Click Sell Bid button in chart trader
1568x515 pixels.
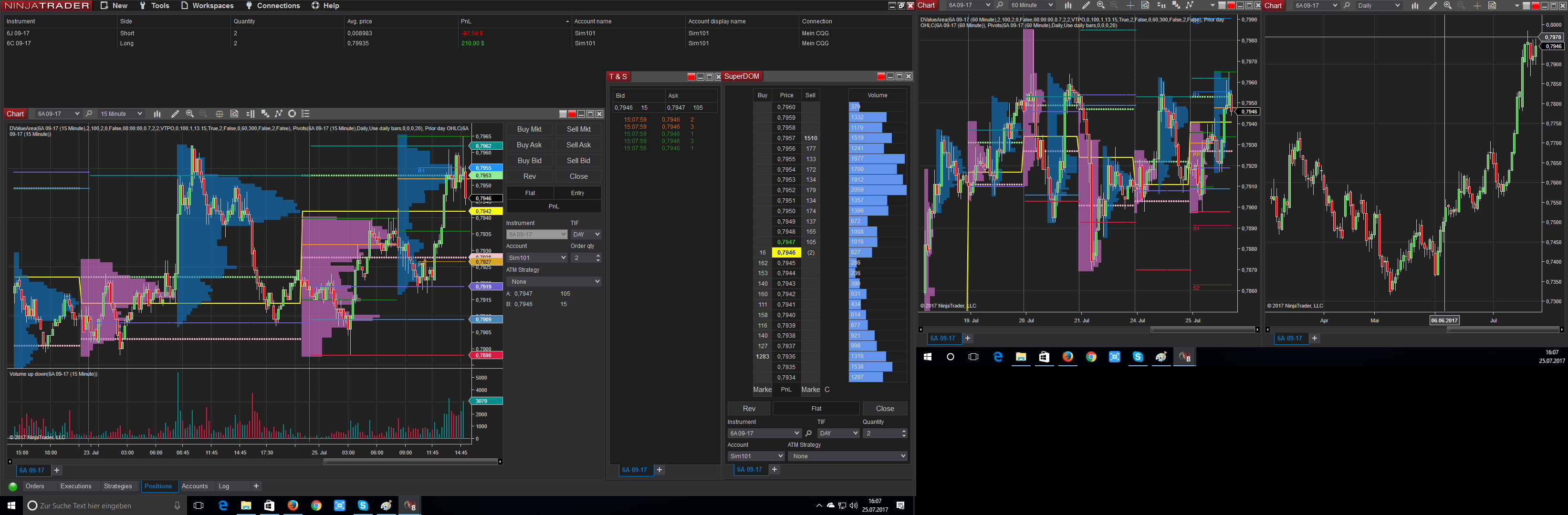pos(578,161)
